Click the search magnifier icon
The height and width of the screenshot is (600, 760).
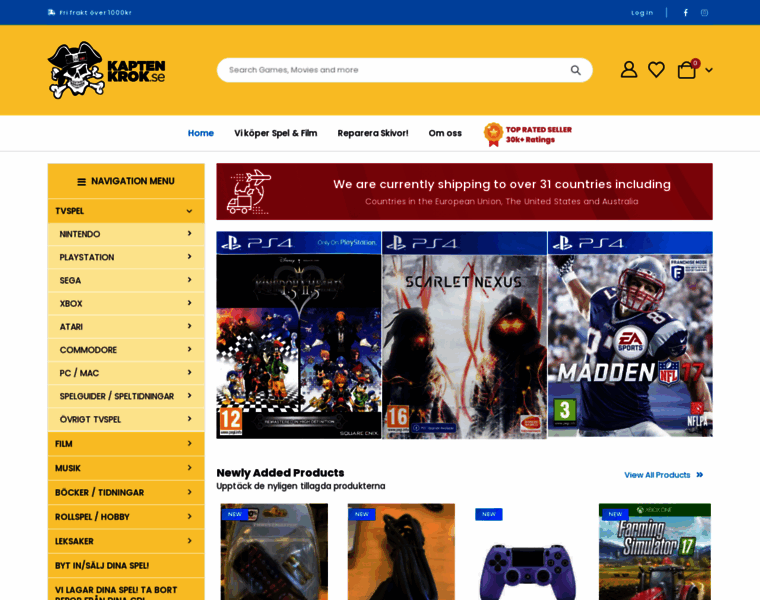575,70
